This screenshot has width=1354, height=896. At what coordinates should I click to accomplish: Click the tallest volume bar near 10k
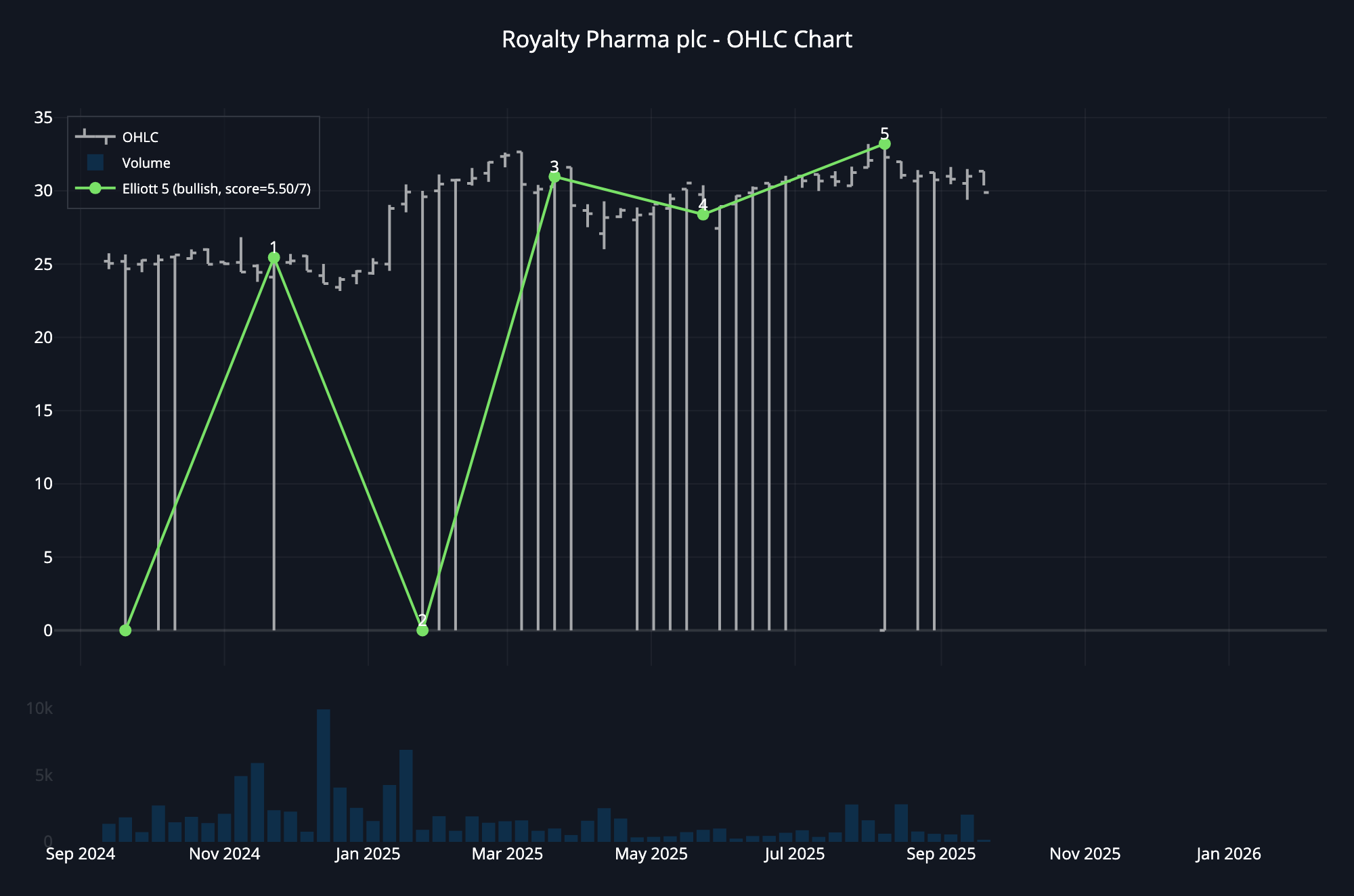(x=324, y=775)
